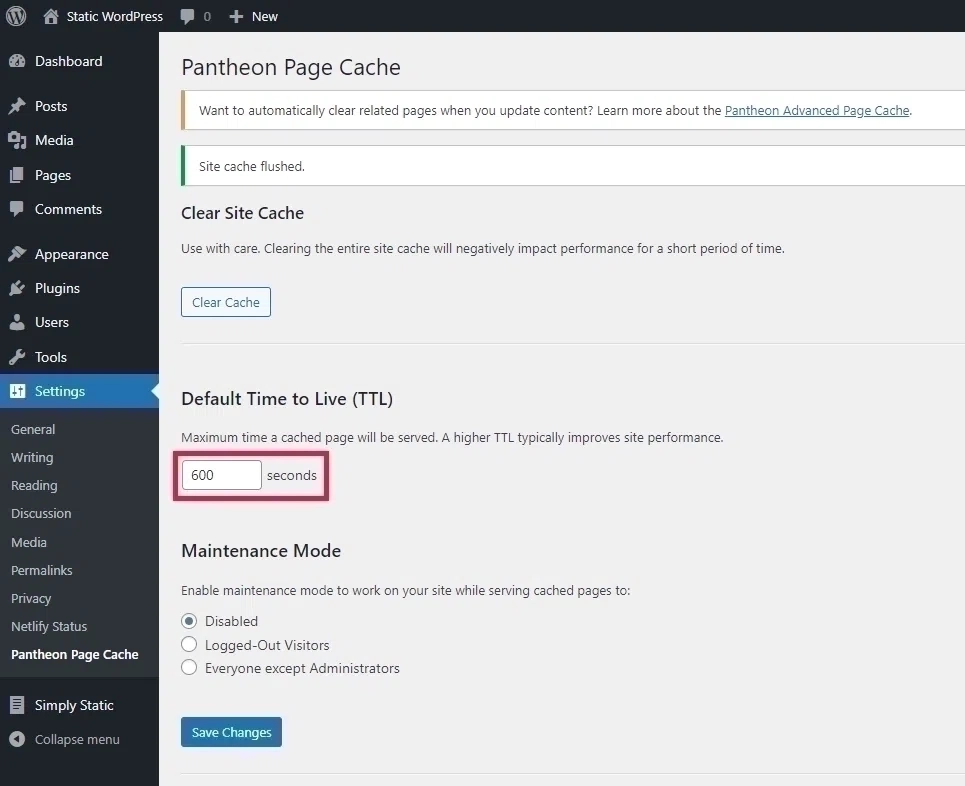Go to the Permalinks settings entry

coord(41,570)
